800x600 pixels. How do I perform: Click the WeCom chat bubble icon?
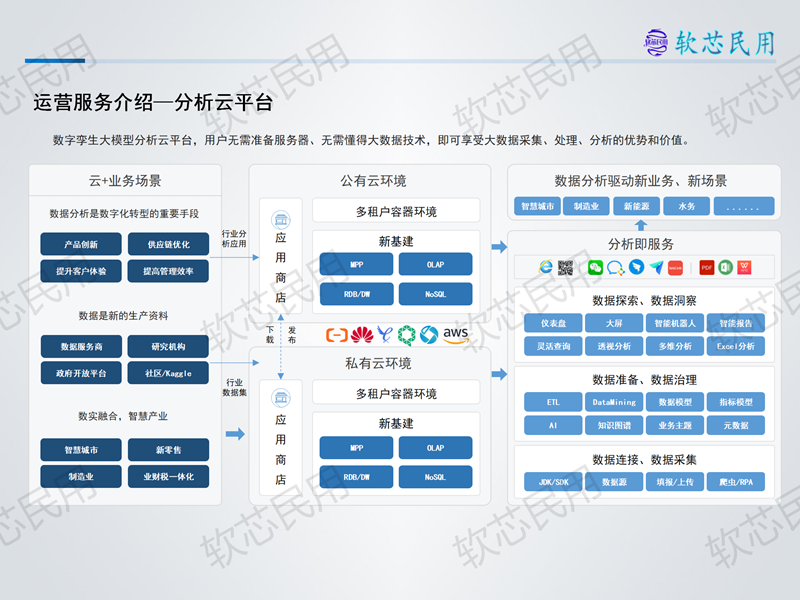tap(615, 267)
